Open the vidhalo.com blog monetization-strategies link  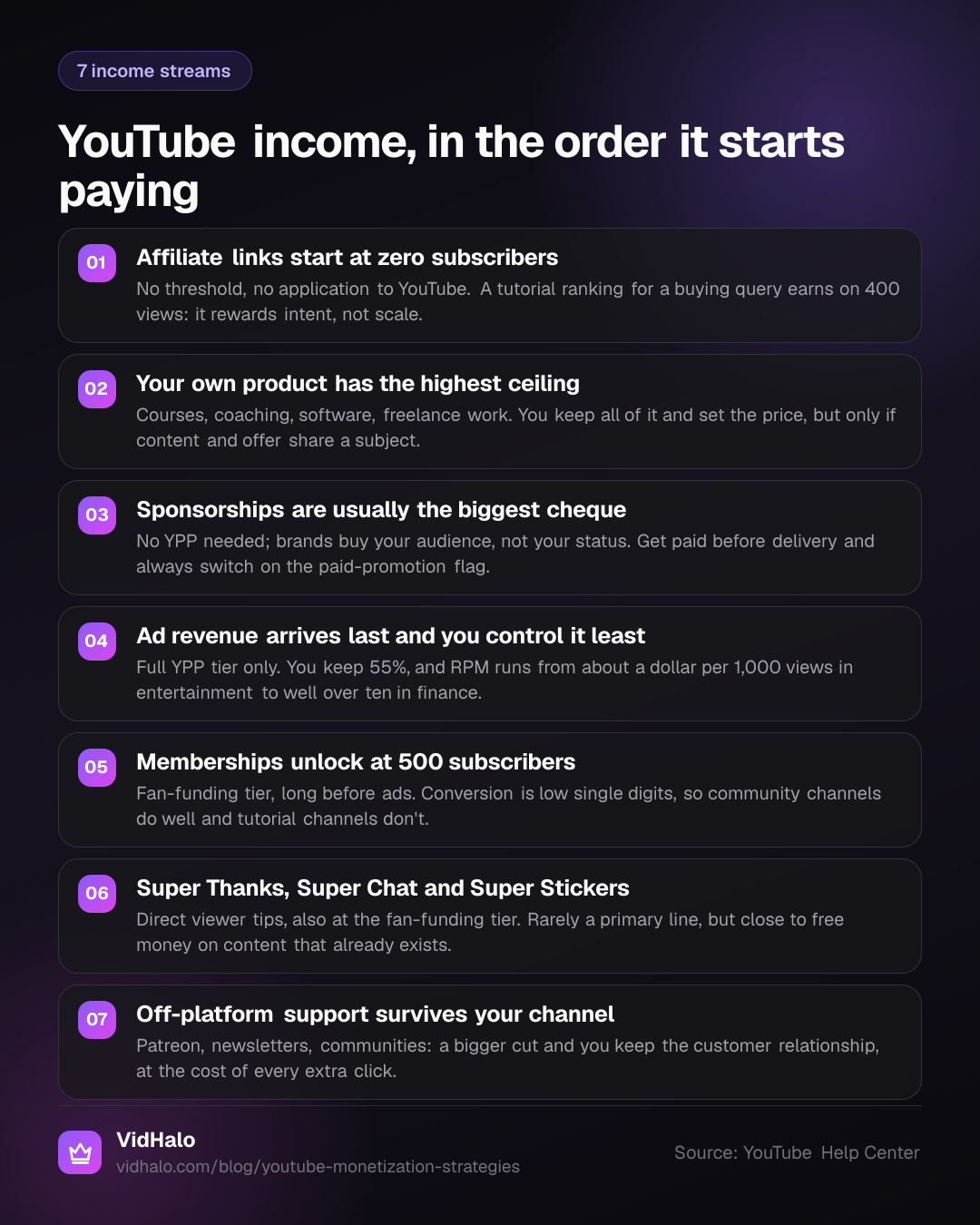coord(318,1167)
